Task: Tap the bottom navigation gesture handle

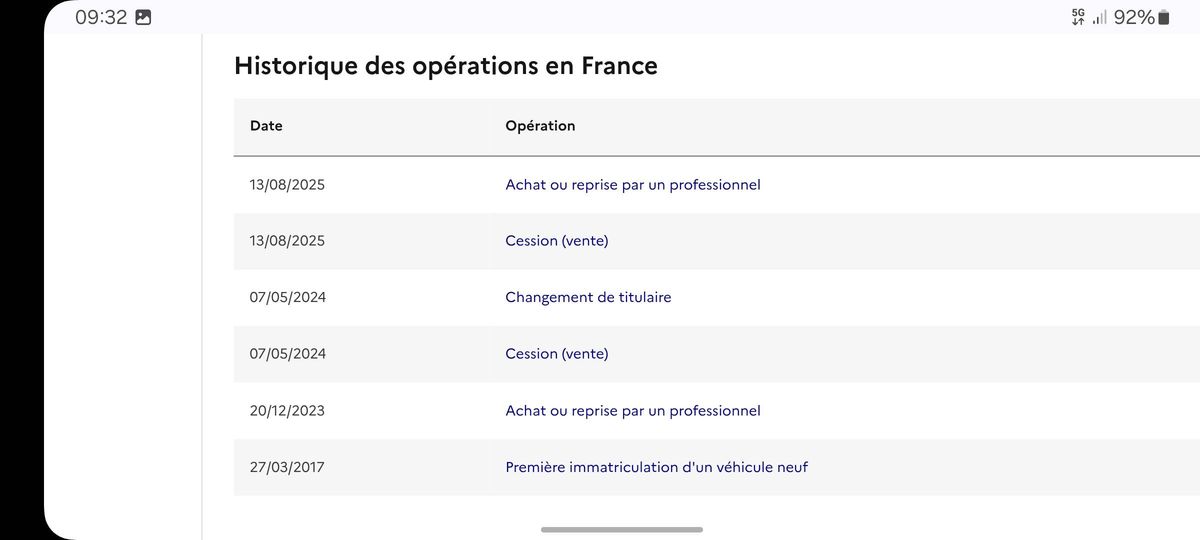Action: click(x=622, y=529)
